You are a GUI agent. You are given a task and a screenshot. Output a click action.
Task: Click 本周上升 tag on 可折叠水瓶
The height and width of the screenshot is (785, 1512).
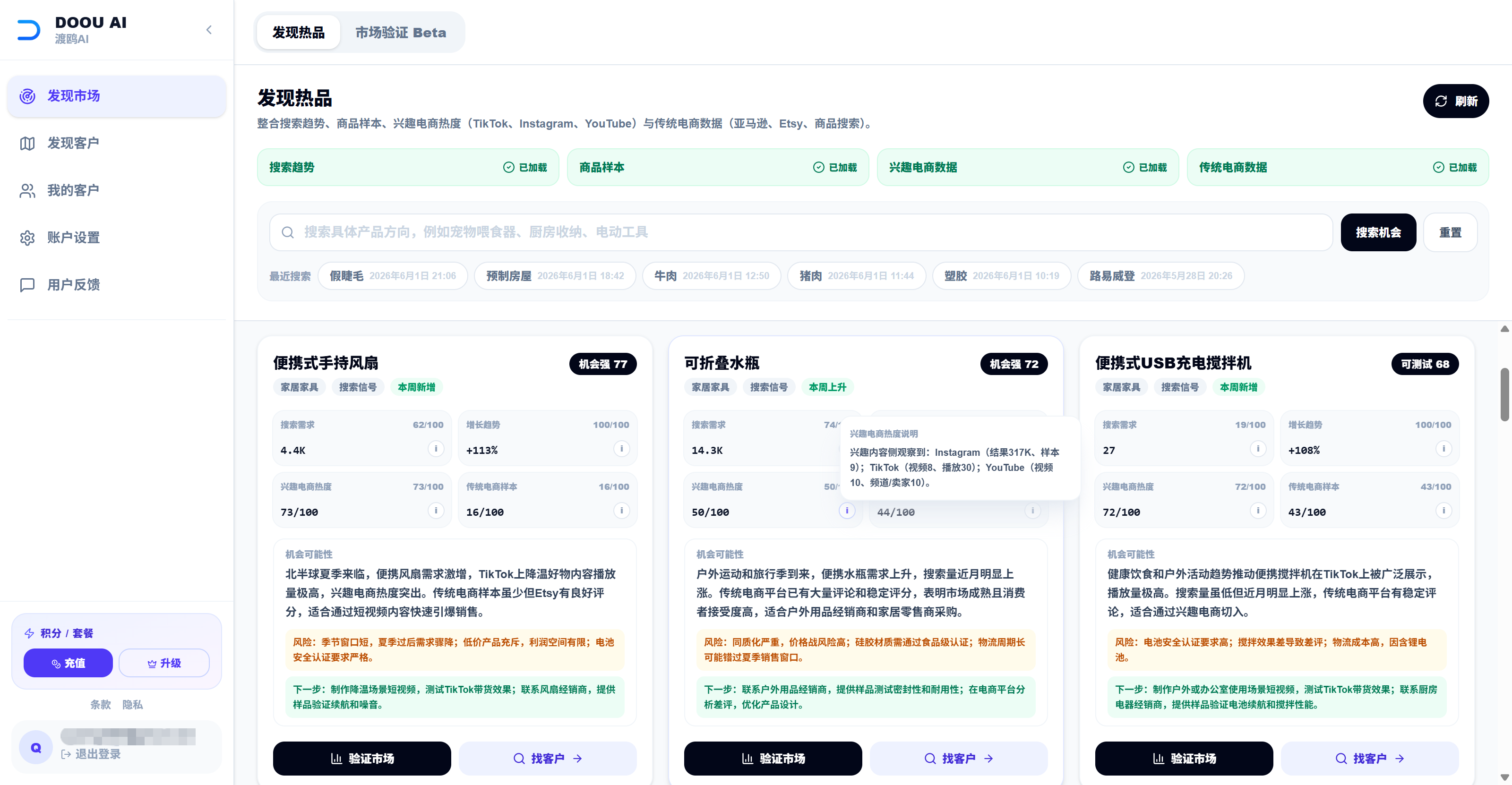click(x=828, y=387)
